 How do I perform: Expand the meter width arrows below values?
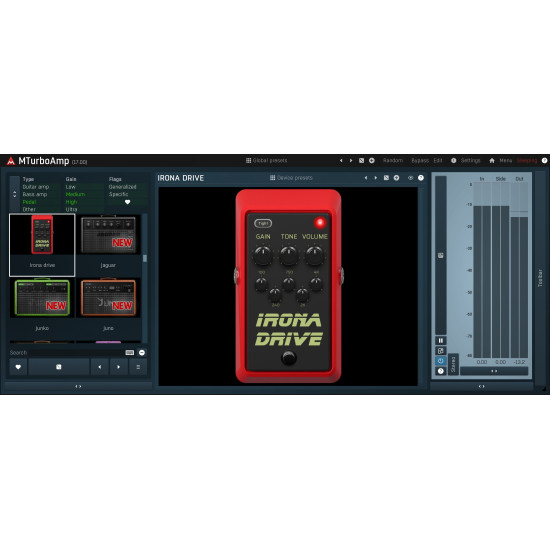pos(494,371)
